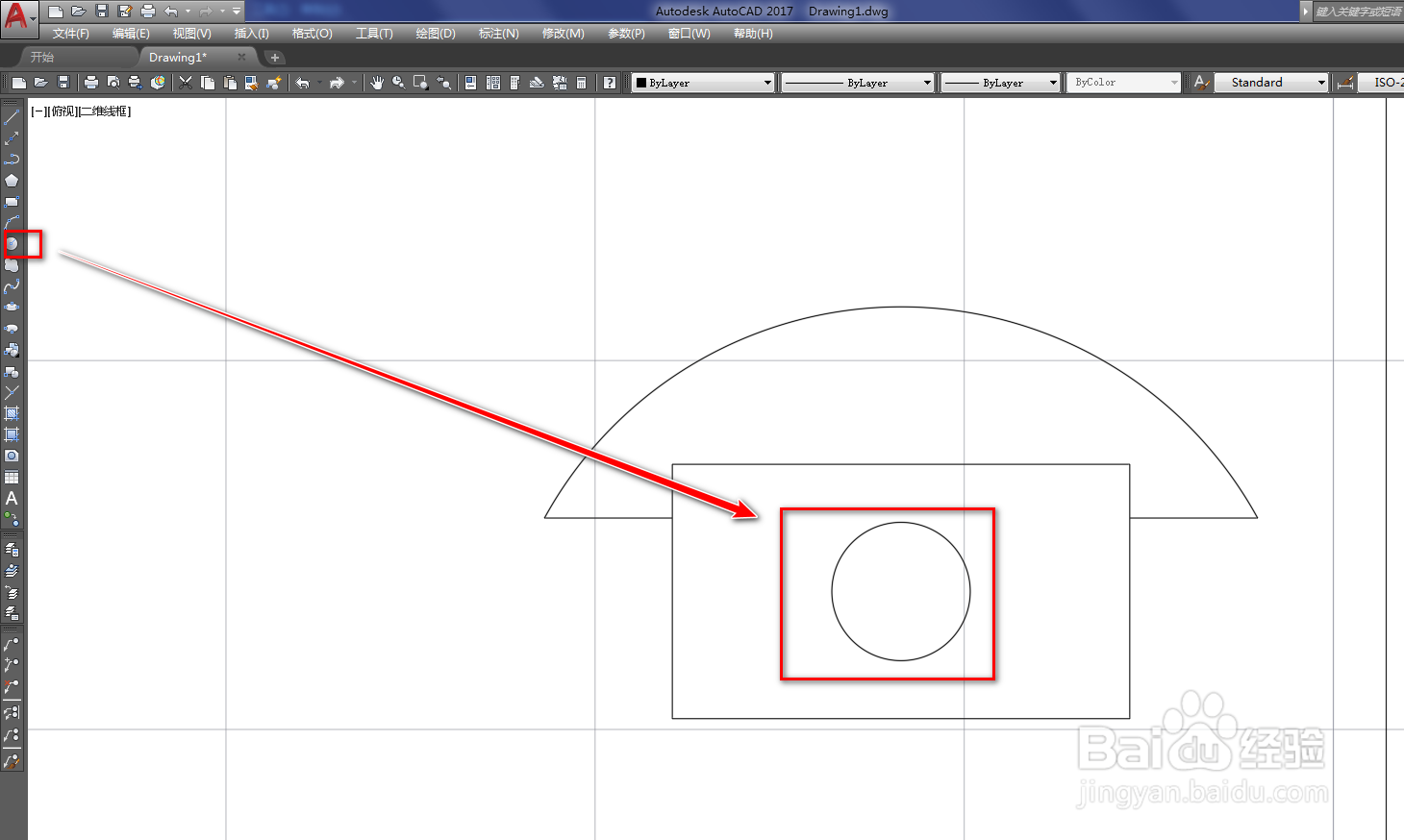
Task: Click the search keyword input field
Action: point(1359,12)
